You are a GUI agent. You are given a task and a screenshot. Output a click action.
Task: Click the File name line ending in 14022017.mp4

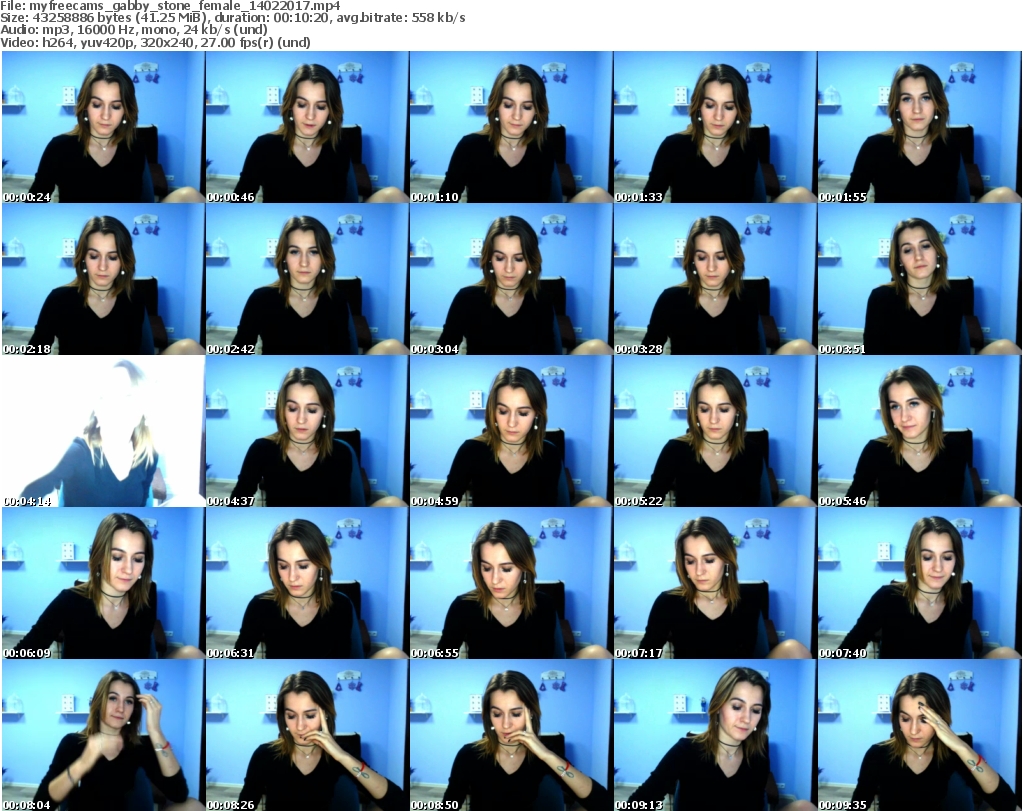(x=170, y=6)
